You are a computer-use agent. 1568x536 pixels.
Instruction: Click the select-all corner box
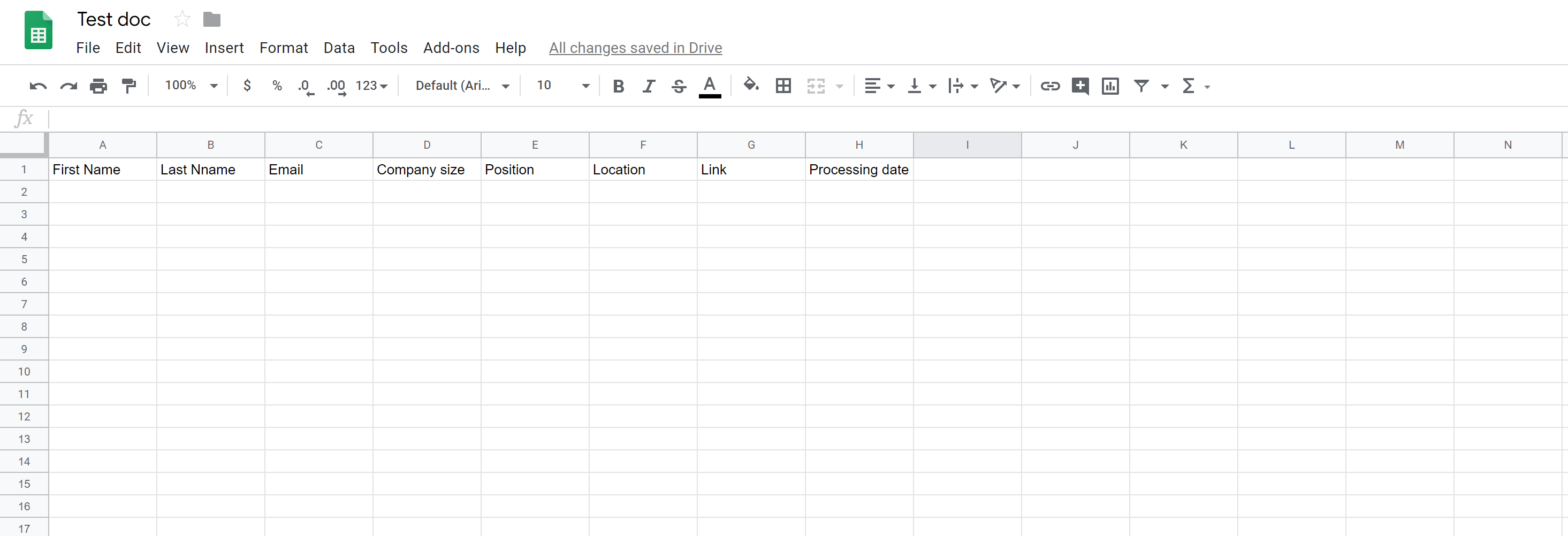tap(24, 145)
